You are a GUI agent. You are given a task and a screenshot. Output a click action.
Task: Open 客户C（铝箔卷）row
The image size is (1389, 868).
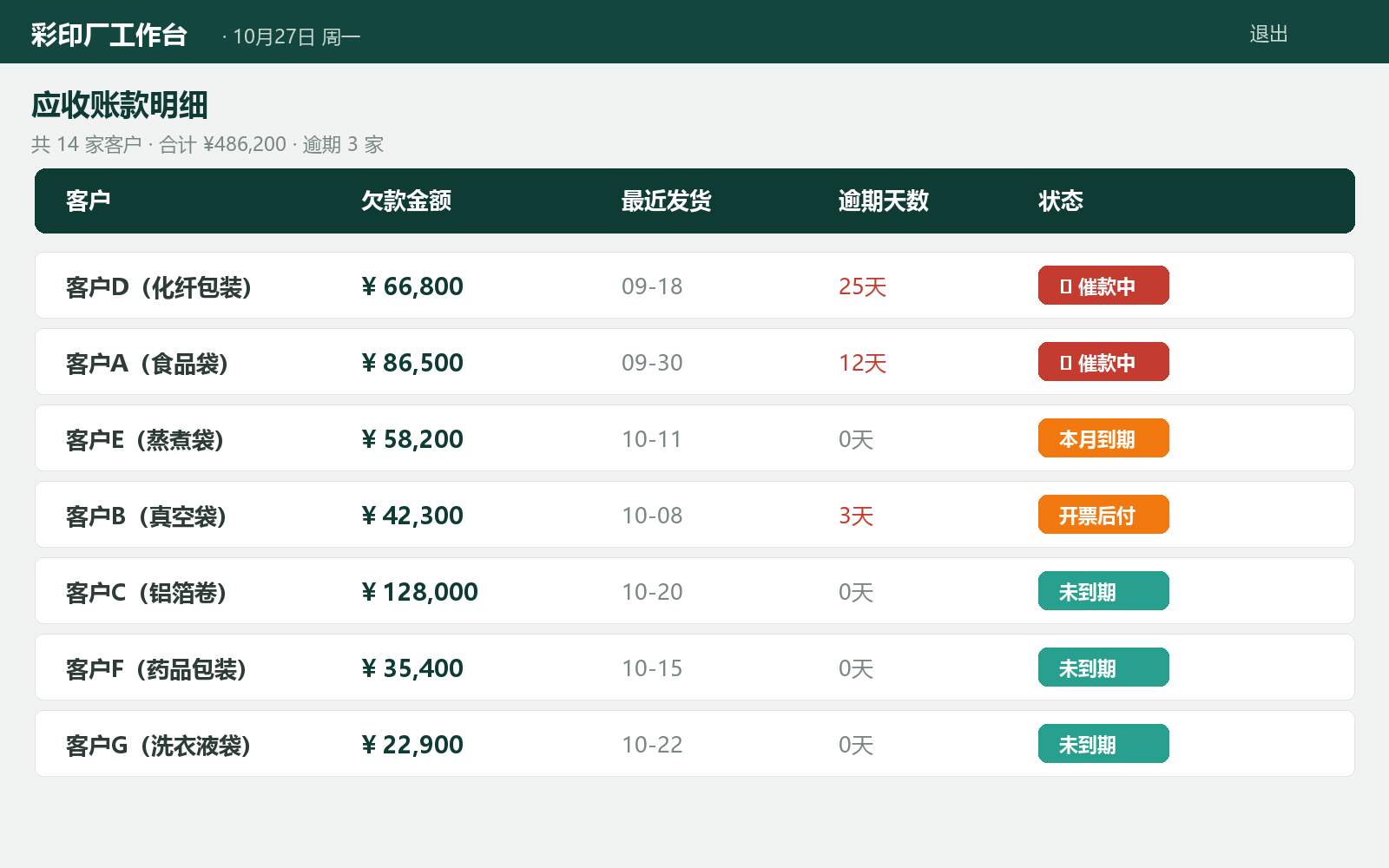point(694,591)
